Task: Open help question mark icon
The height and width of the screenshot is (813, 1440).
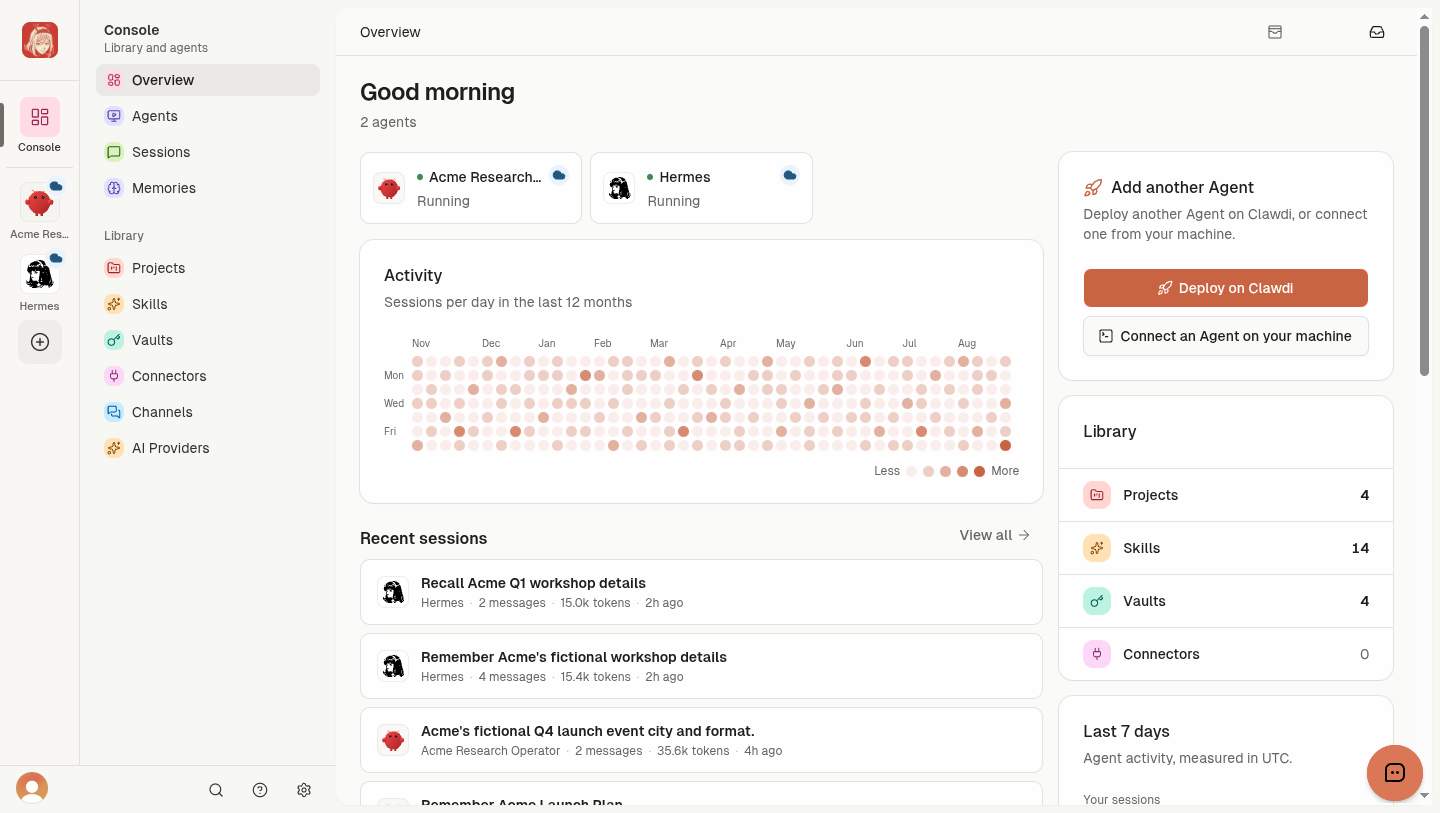Action: coord(260,790)
